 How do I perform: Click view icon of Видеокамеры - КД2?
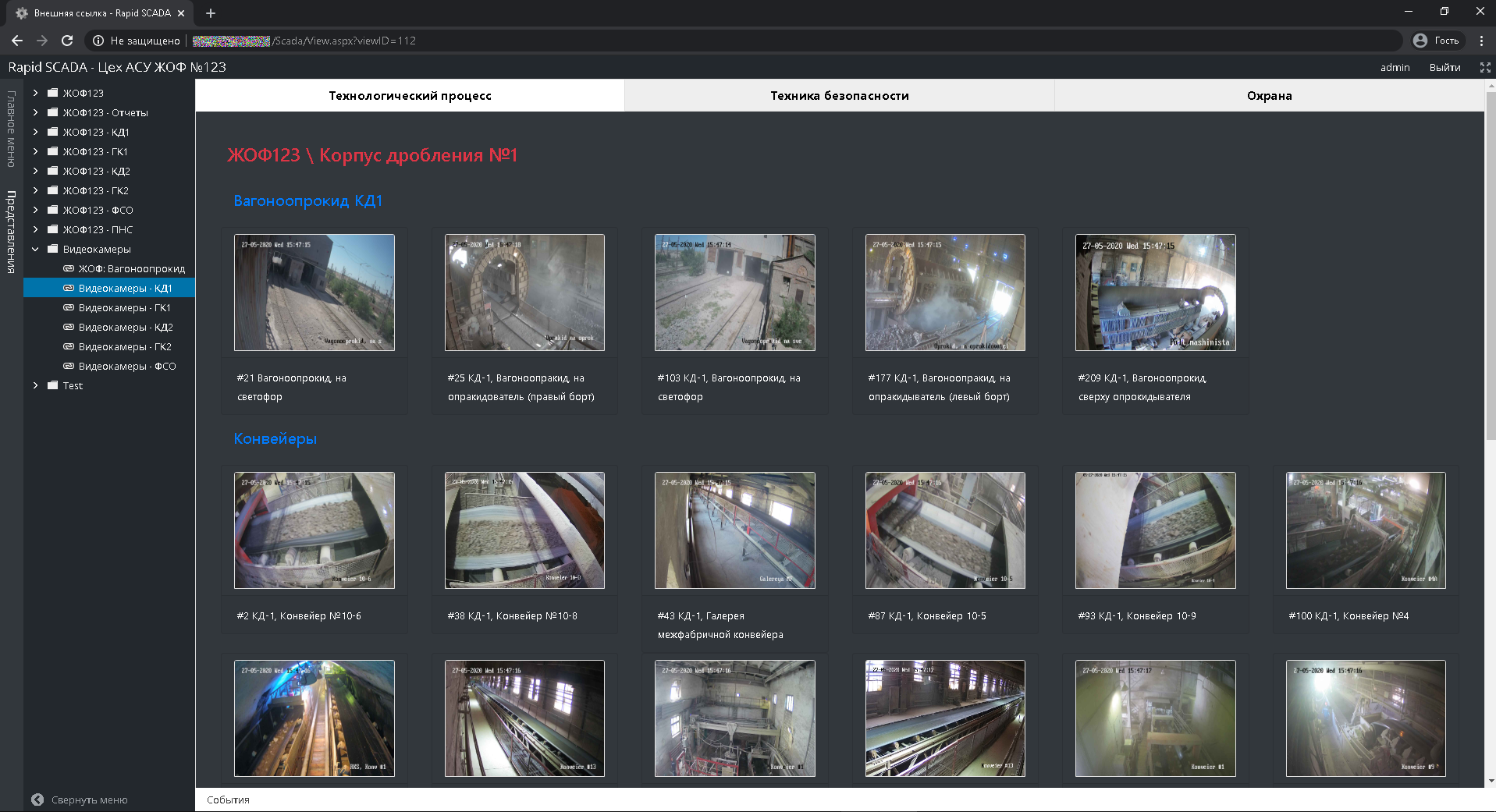69,327
